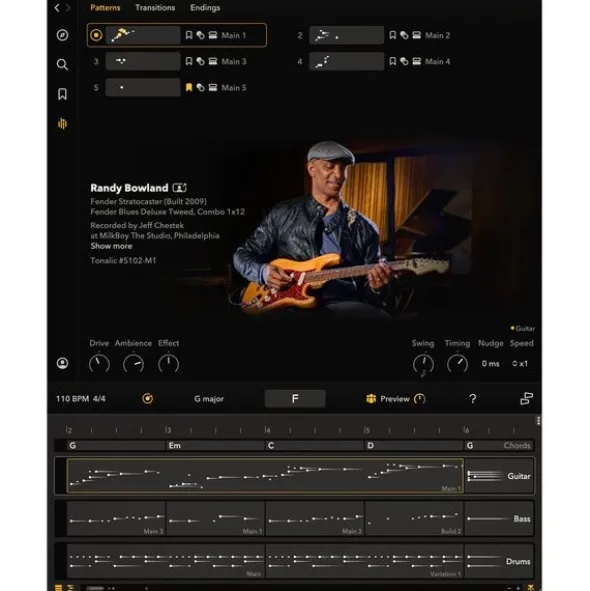The width and height of the screenshot is (590, 591).
Task: Click the tag icon of Main 4
Action: (404, 61)
